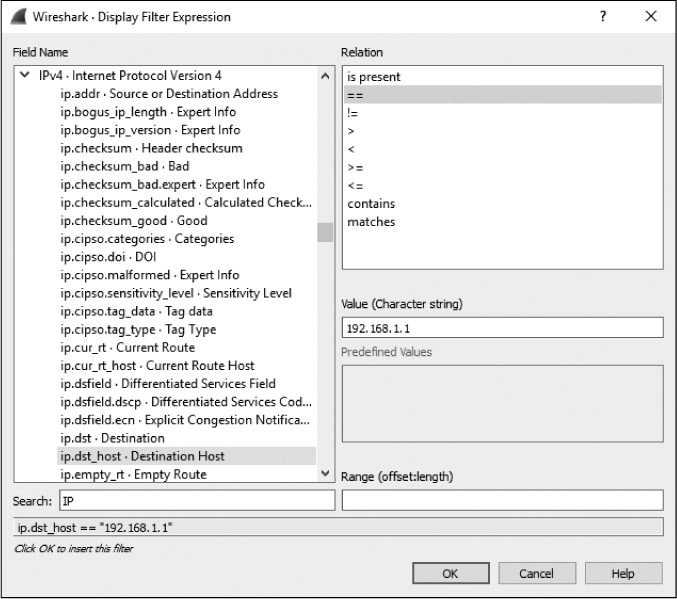677x599 pixels.
Task: Select ip.cipso.sensitivity_level Sensitivity Level field
Action: (x=176, y=293)
